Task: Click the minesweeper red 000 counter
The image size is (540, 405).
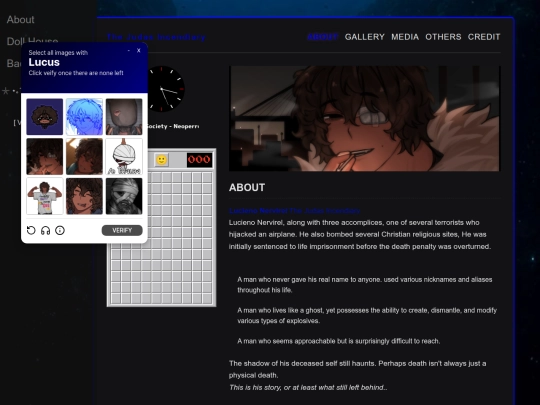Action: click(199, 160)
